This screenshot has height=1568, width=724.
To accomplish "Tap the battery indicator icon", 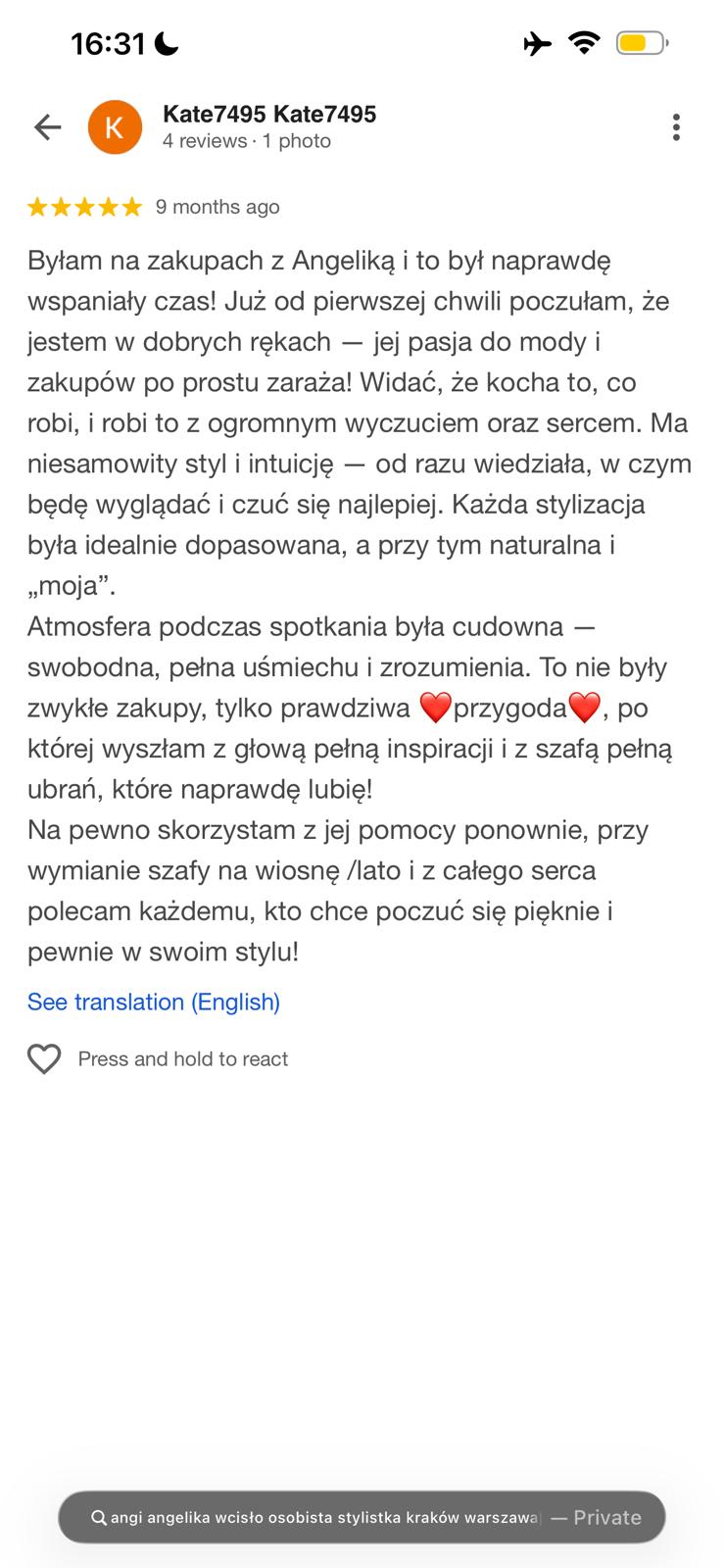I will point(642,43).
